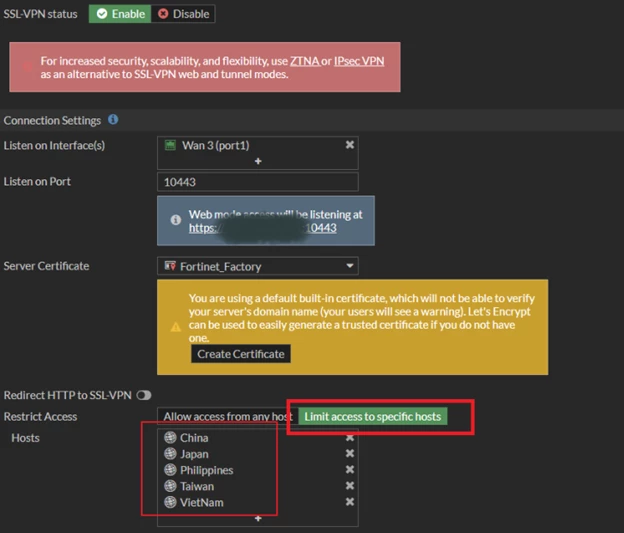Open the web mode https listening link
Screen dimensions: 624x533
click(x=263, y=228)
